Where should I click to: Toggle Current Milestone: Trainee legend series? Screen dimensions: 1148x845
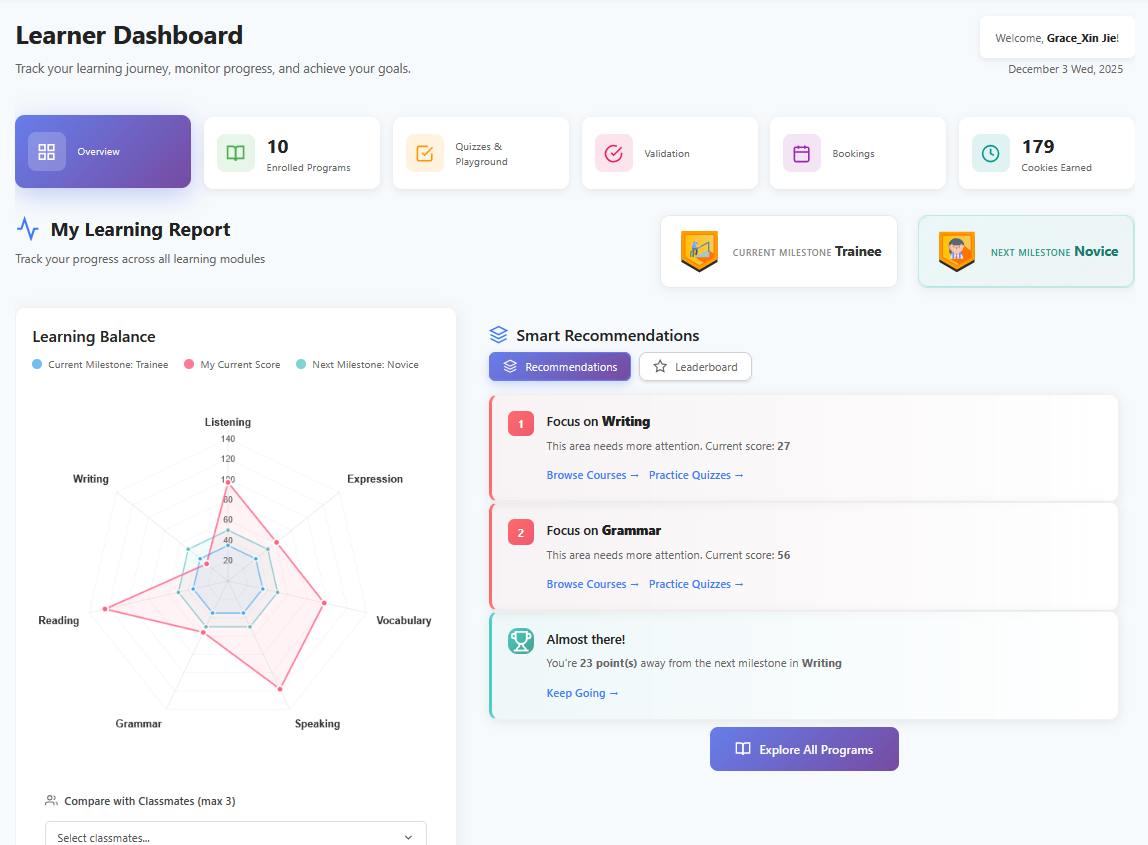[x=100, y=365]
